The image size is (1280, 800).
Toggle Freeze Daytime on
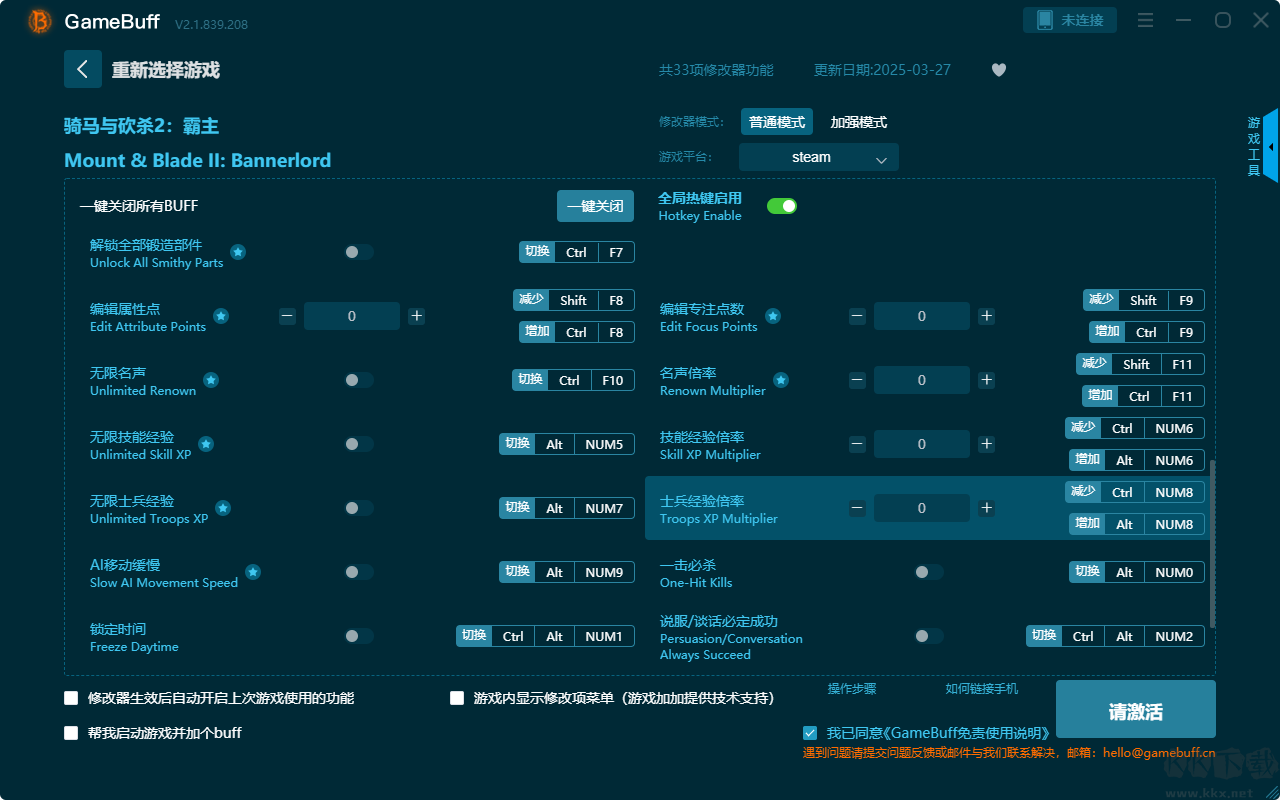pos(359,636)
